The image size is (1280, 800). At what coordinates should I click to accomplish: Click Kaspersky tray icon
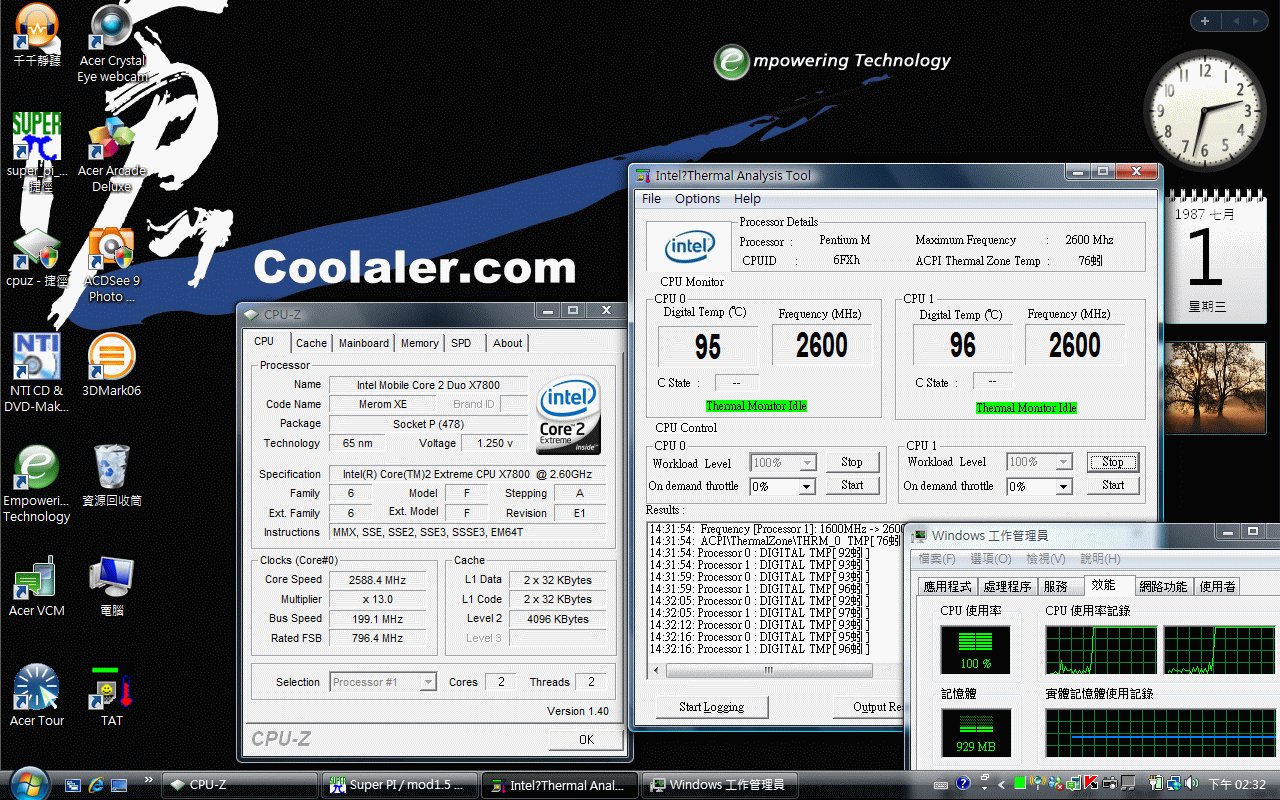coord(1091,784)
